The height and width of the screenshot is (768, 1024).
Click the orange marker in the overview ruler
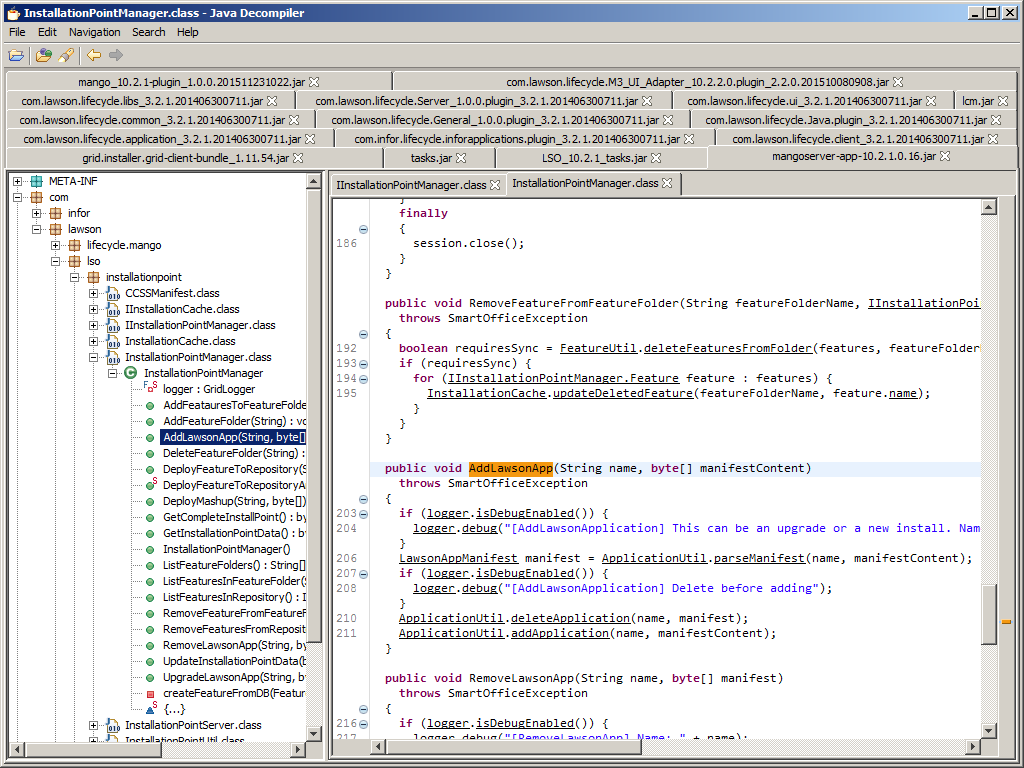(x=1006, y=621)
